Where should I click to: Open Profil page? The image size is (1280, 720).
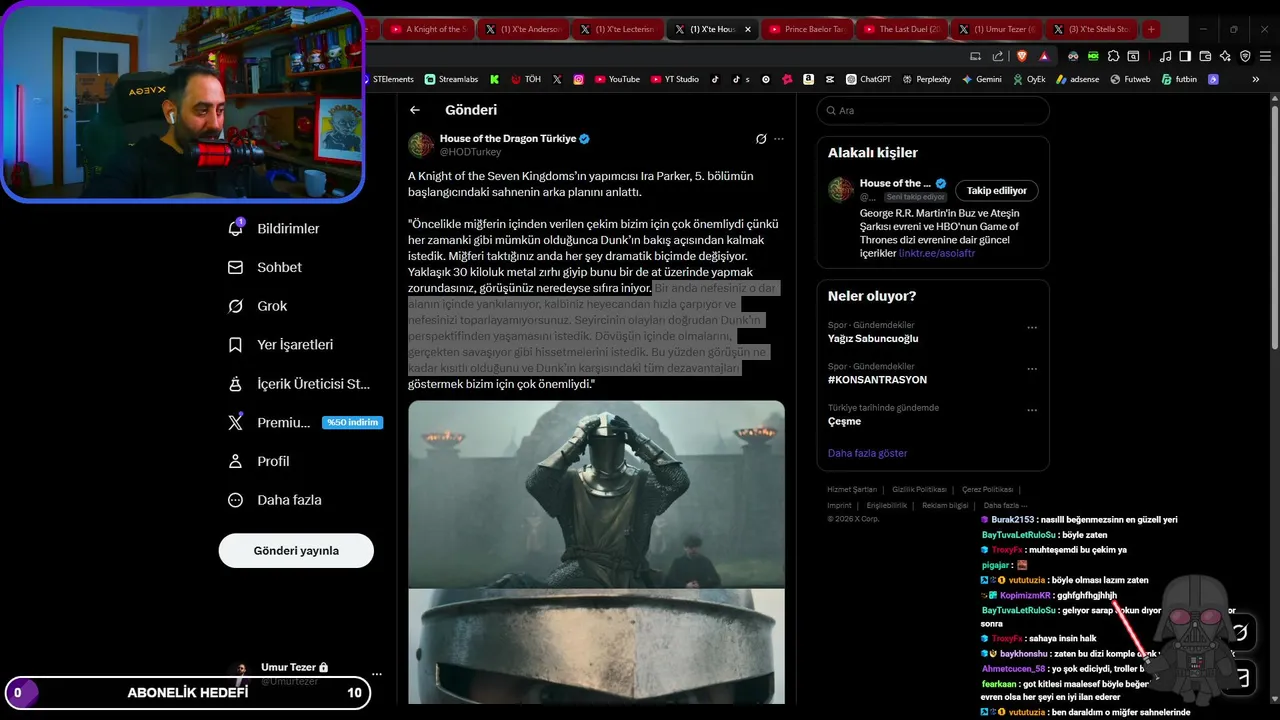coord(259,461)
